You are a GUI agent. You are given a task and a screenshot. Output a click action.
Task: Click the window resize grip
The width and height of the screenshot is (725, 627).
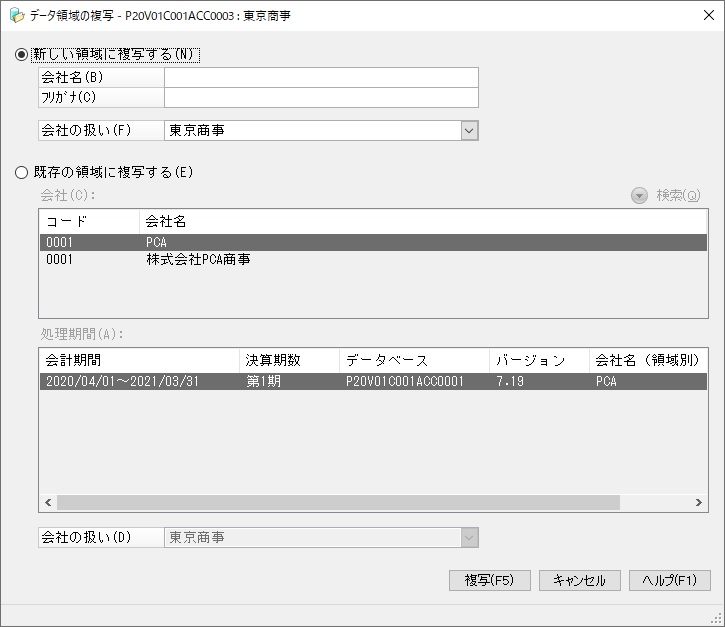tap(716, 619)
